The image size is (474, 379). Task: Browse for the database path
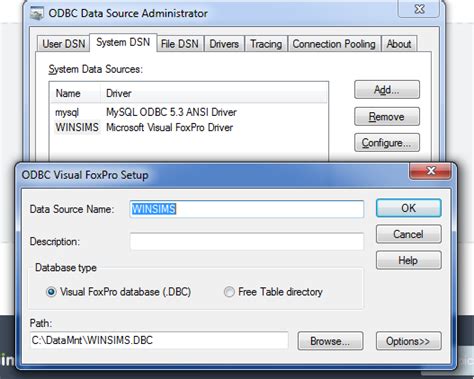330,341
